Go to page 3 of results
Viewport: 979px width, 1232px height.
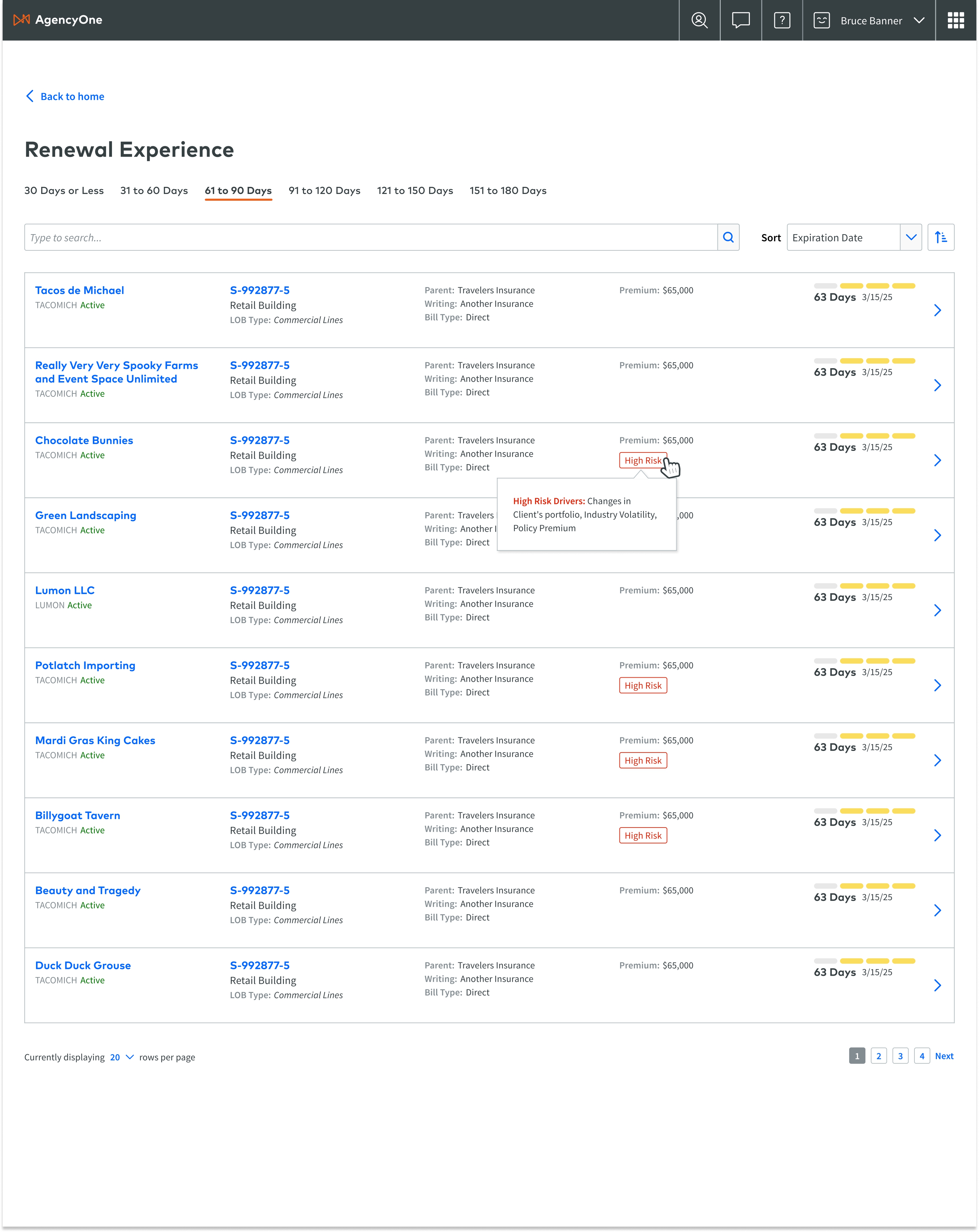(899, 1056)
